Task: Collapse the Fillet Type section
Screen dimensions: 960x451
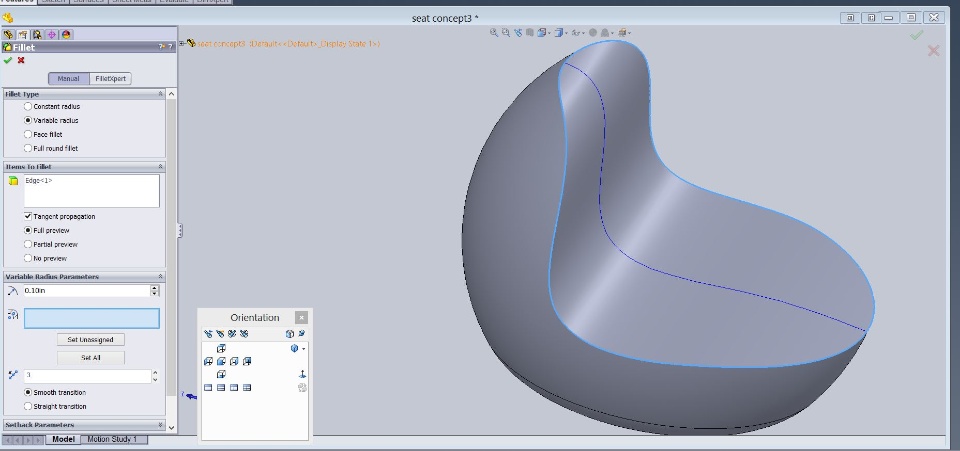Action: (x=160, y=94)
